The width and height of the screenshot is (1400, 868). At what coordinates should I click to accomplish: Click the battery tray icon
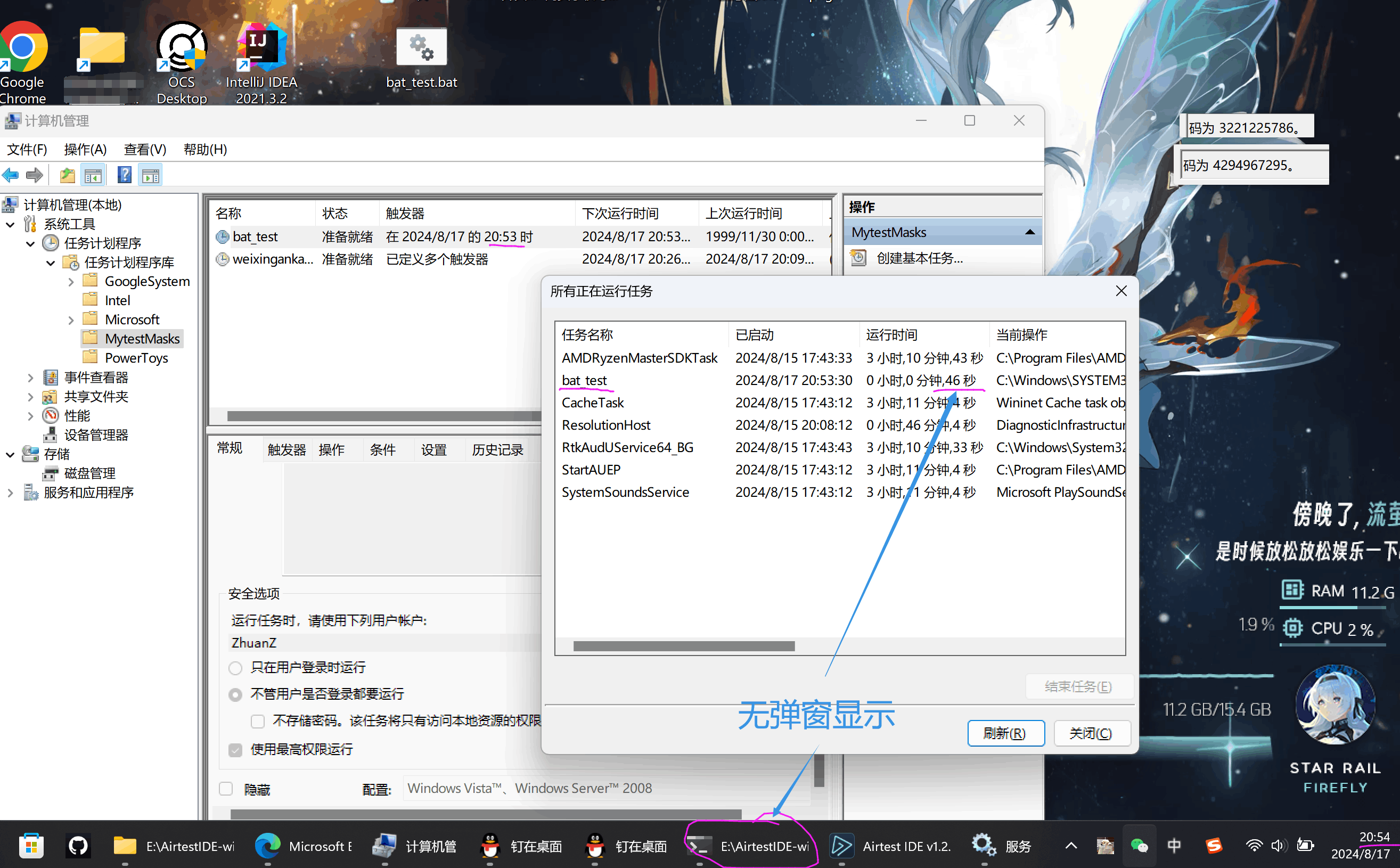click(x=1305, y=846)
